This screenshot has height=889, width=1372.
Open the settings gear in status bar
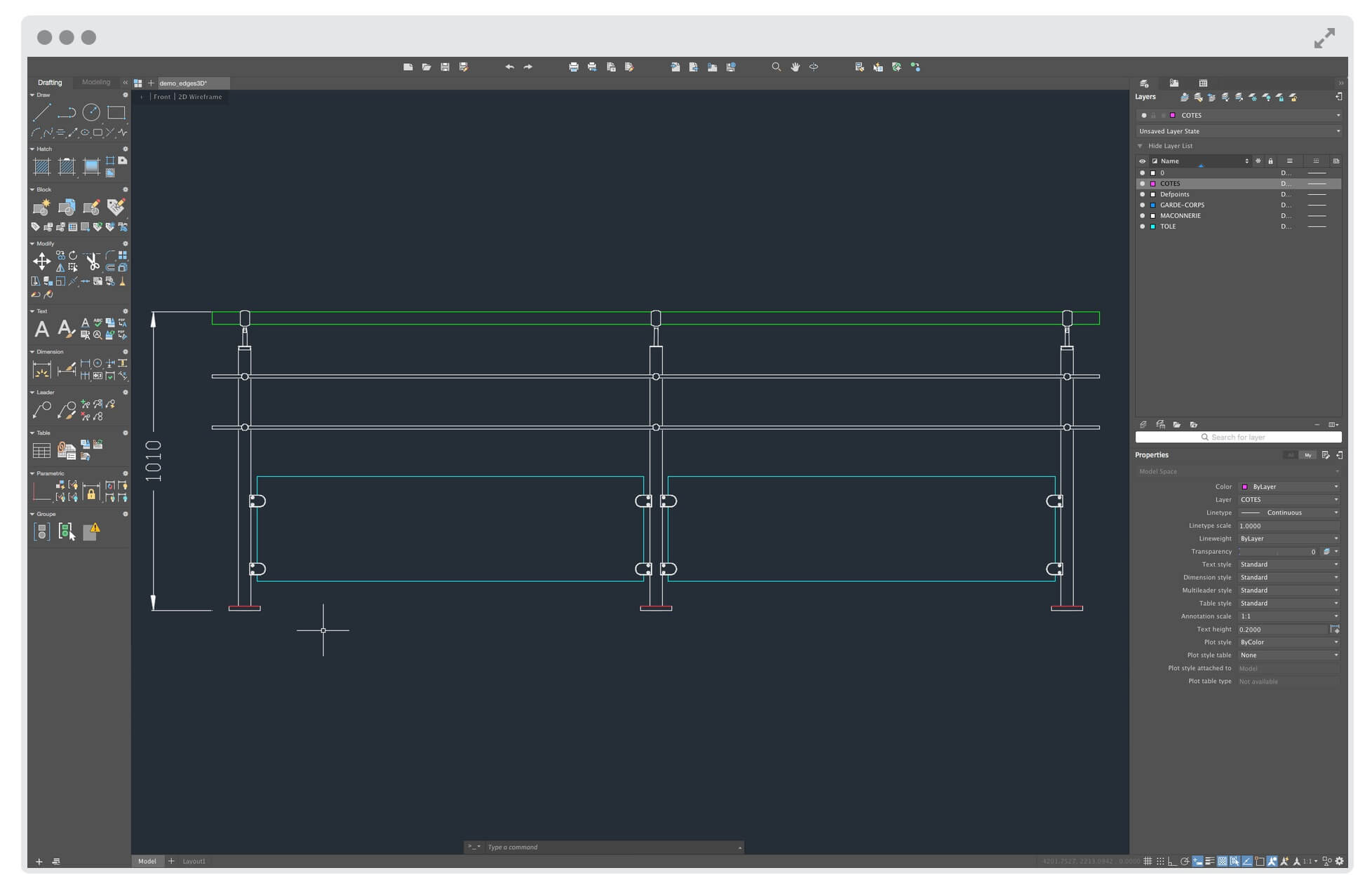[x=1340, y=861]
